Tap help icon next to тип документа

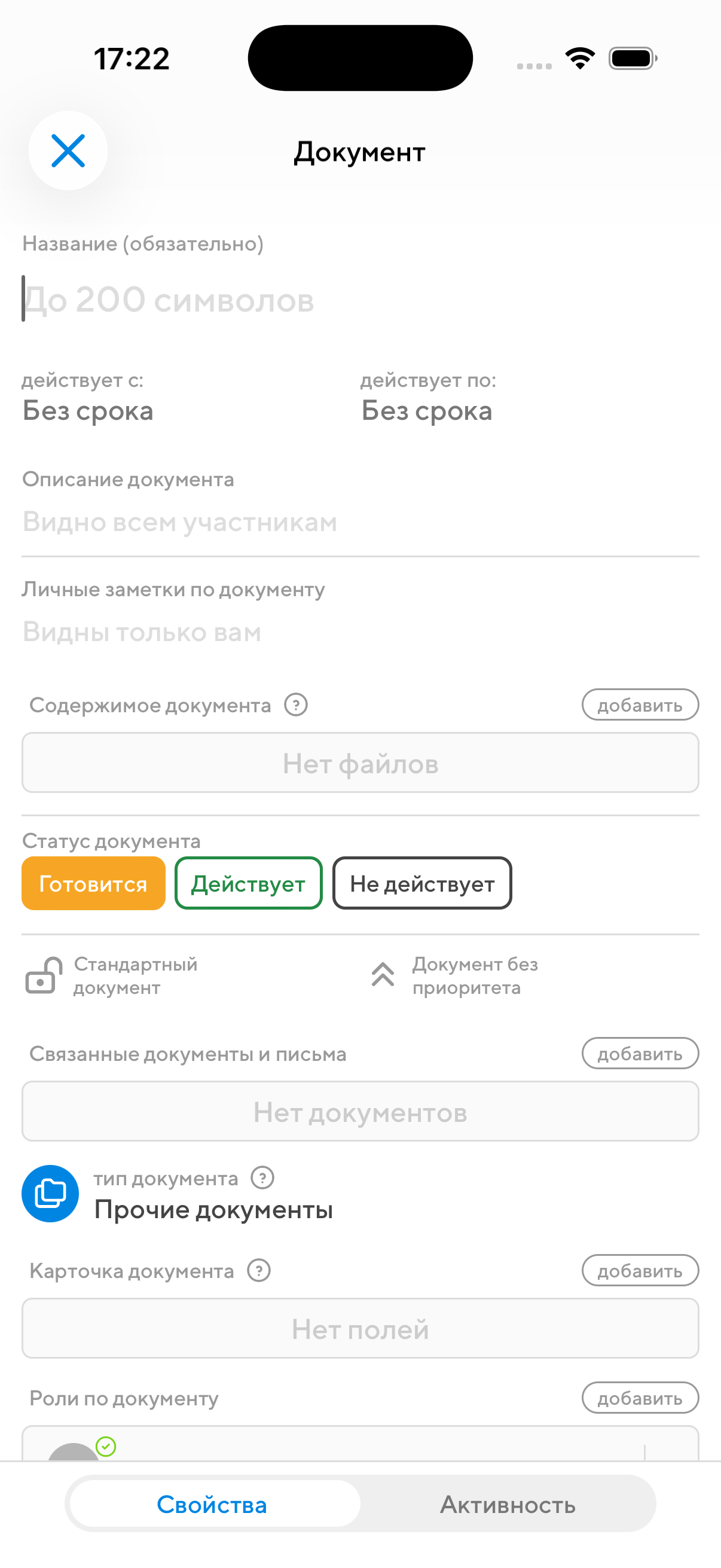tap(262, 1178)
